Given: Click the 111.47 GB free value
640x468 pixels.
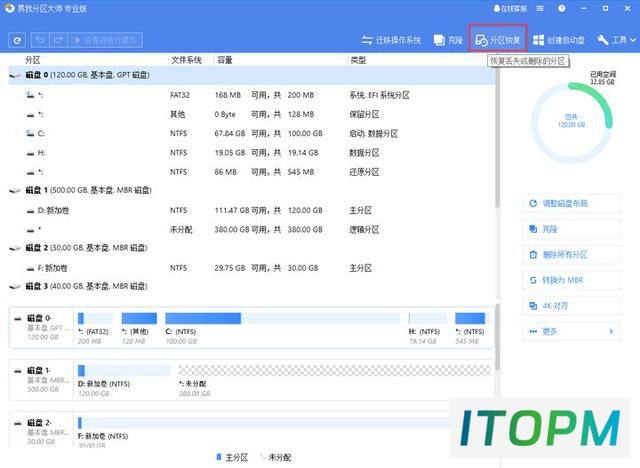Looking at the screenshot, I should click(232, 211).
